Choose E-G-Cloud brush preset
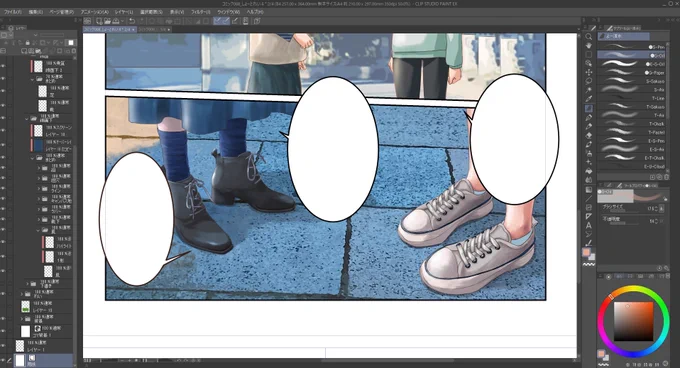 click(633, 166)
